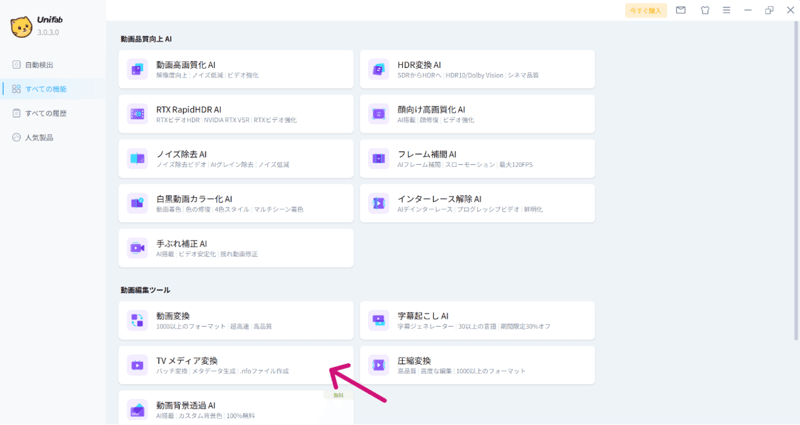Viewport: 800px width, 425px height.
Task: Click the 動画品質向上 AI section heading
Action: pyautogui.click(x=146, y=39)
